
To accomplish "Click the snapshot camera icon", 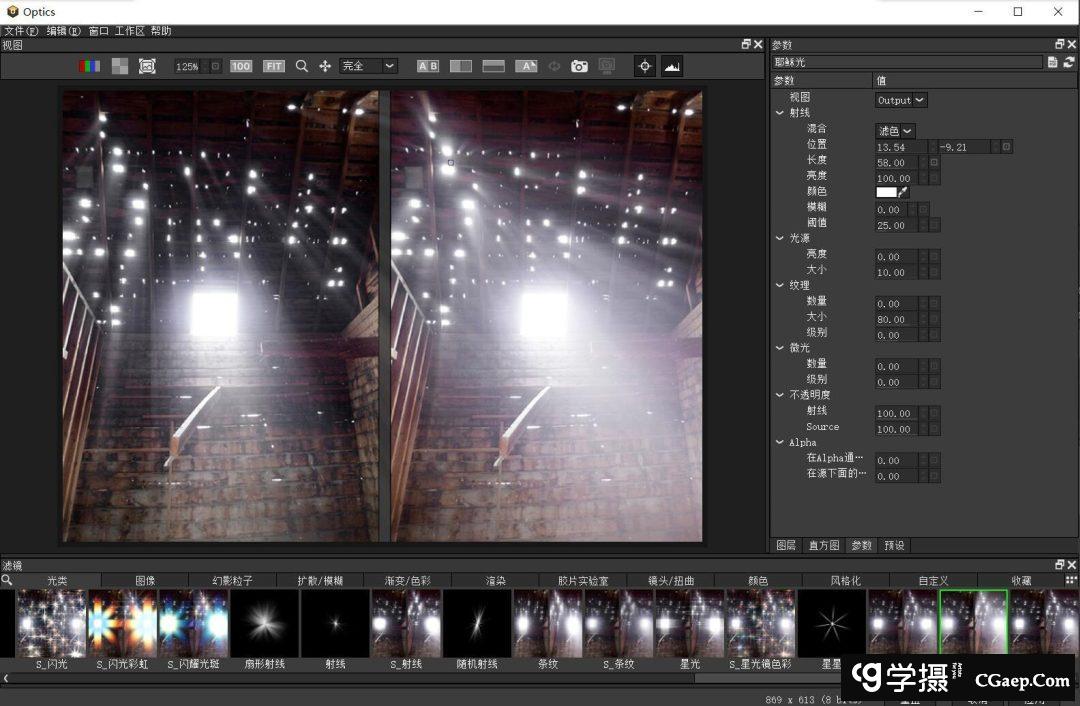I will [x=579, y=66].
